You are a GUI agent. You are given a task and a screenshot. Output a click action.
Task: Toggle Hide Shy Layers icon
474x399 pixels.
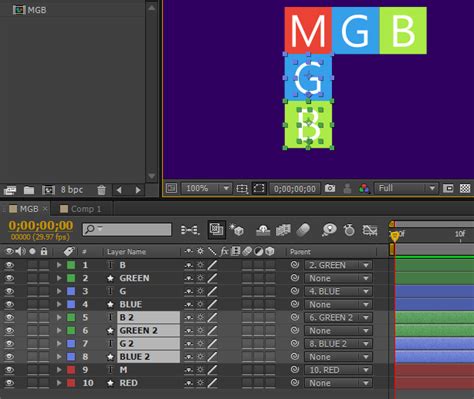[263, 230]
